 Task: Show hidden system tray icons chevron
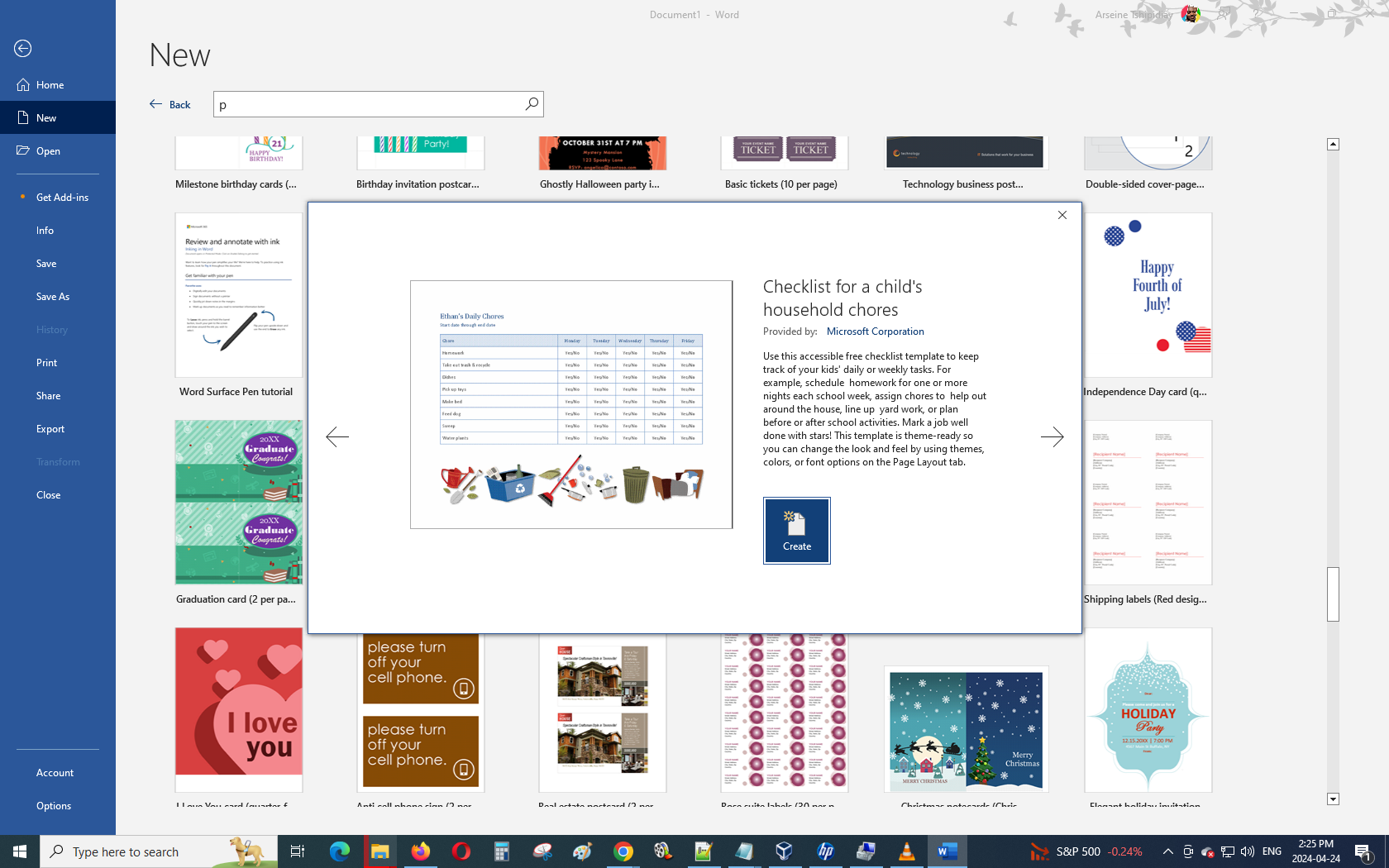1167,851
